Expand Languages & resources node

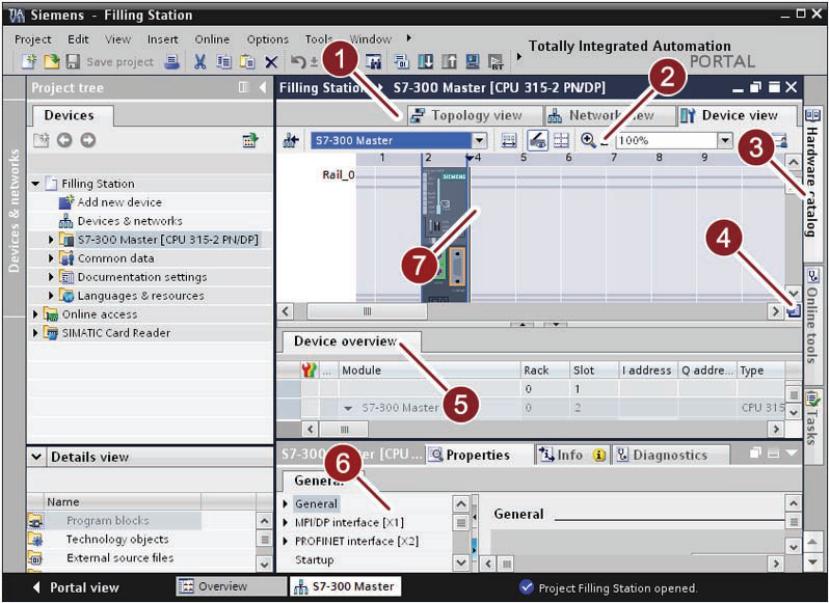(x=51, y=296)
